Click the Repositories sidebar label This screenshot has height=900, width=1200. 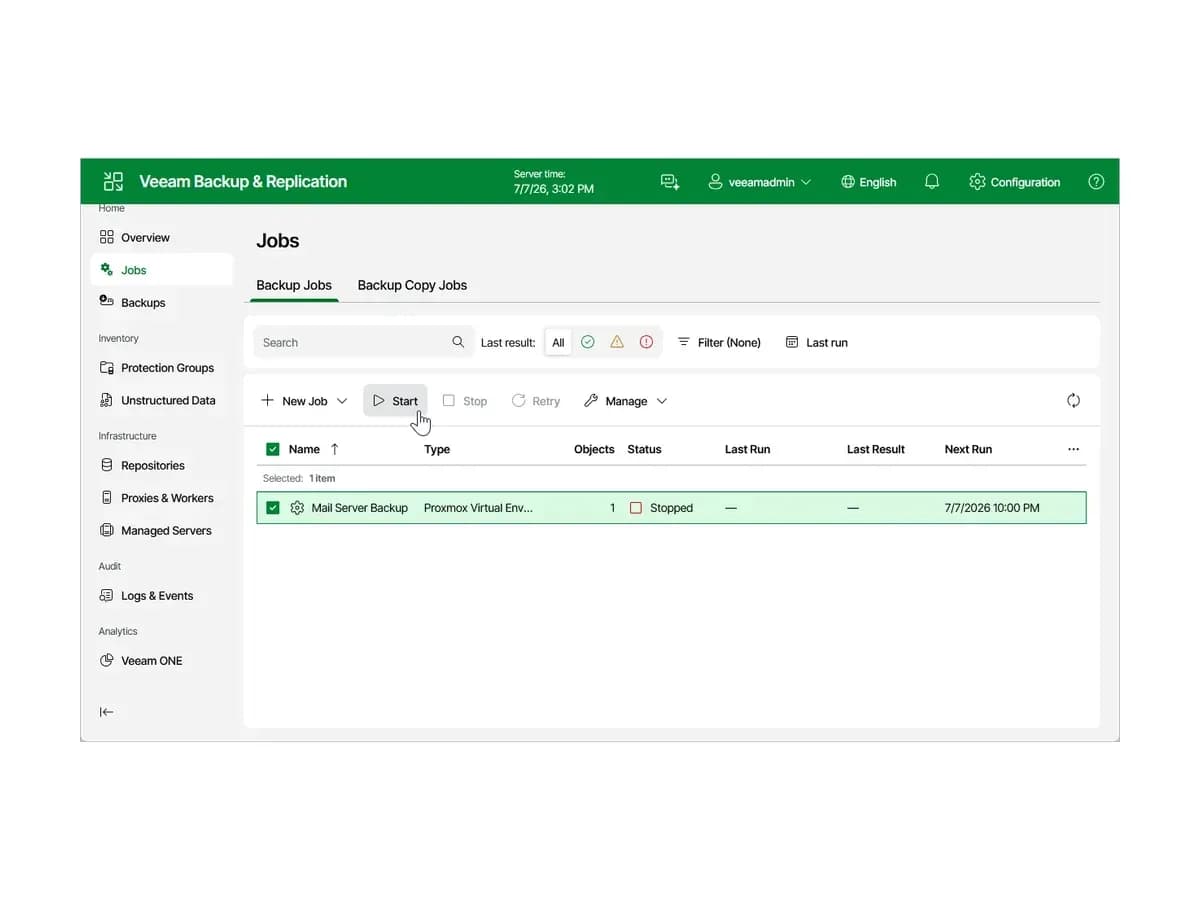(153, 466)
